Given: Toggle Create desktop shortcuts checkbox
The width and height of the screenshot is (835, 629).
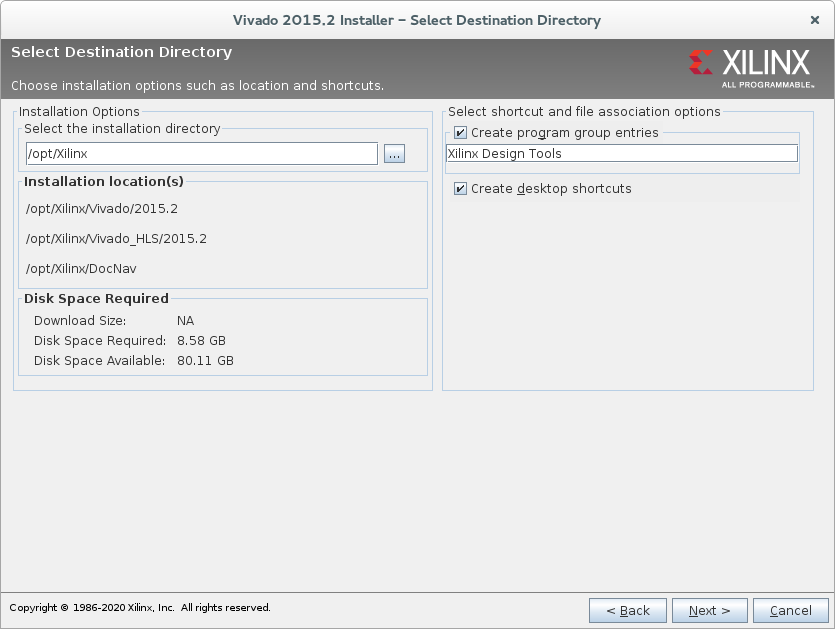Looking at the screenshot, I should click(460, 189).
